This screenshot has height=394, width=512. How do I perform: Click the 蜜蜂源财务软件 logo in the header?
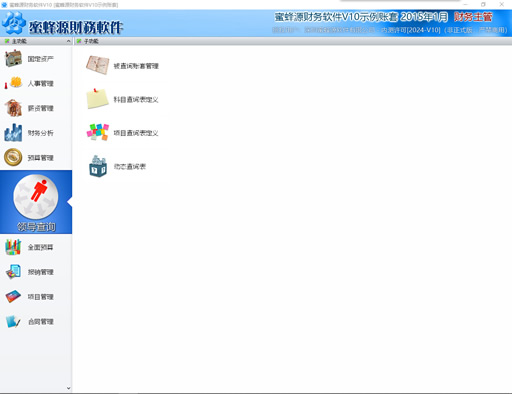pyautogui.click(x=63, y=23)
